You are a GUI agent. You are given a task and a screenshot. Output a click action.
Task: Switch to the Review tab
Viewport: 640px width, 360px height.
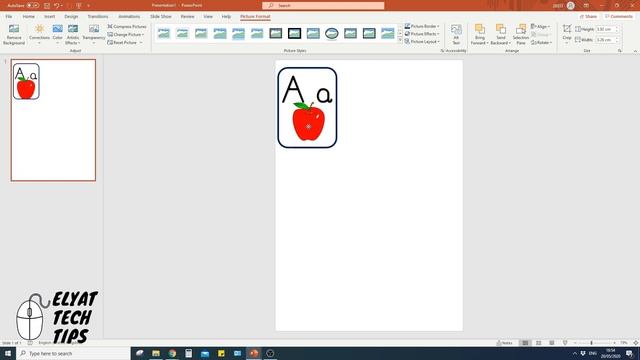coord(187,16)
